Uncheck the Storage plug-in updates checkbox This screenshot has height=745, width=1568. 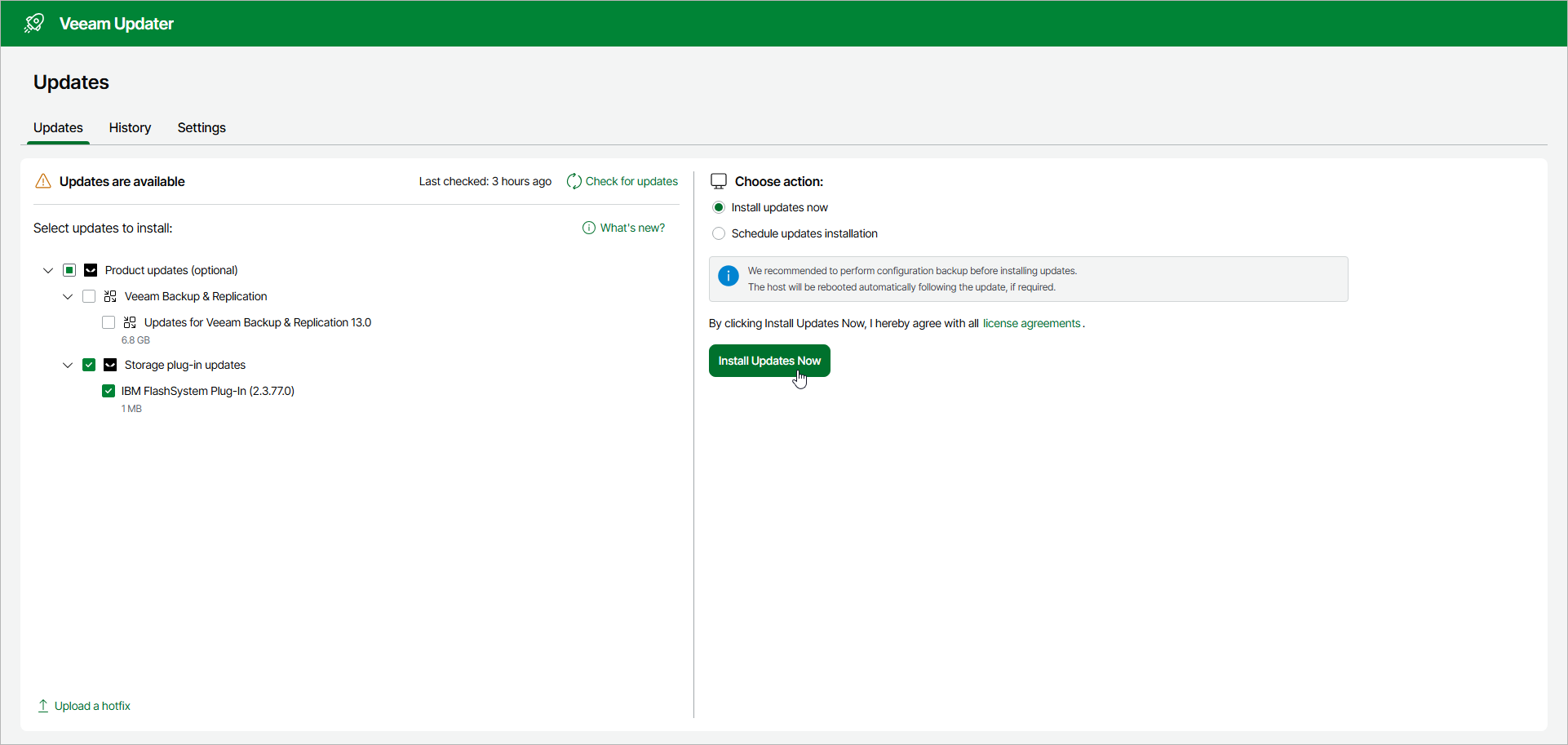click(x=89, y=365)
